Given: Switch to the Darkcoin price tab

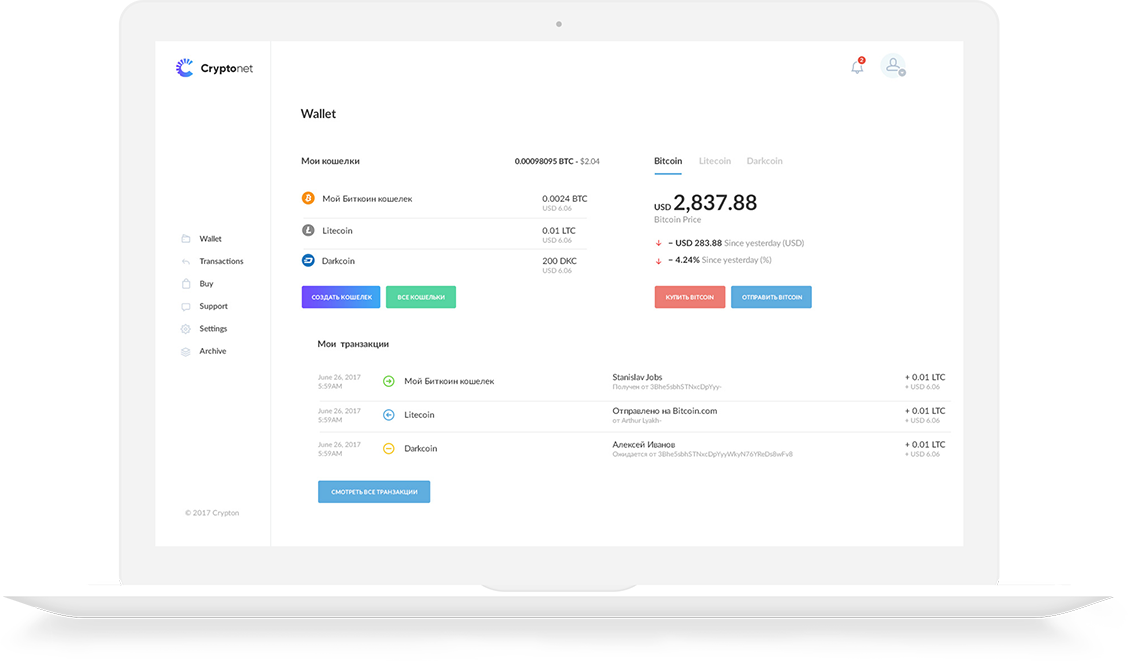Looking at the screenshot, I should point(764,160).
